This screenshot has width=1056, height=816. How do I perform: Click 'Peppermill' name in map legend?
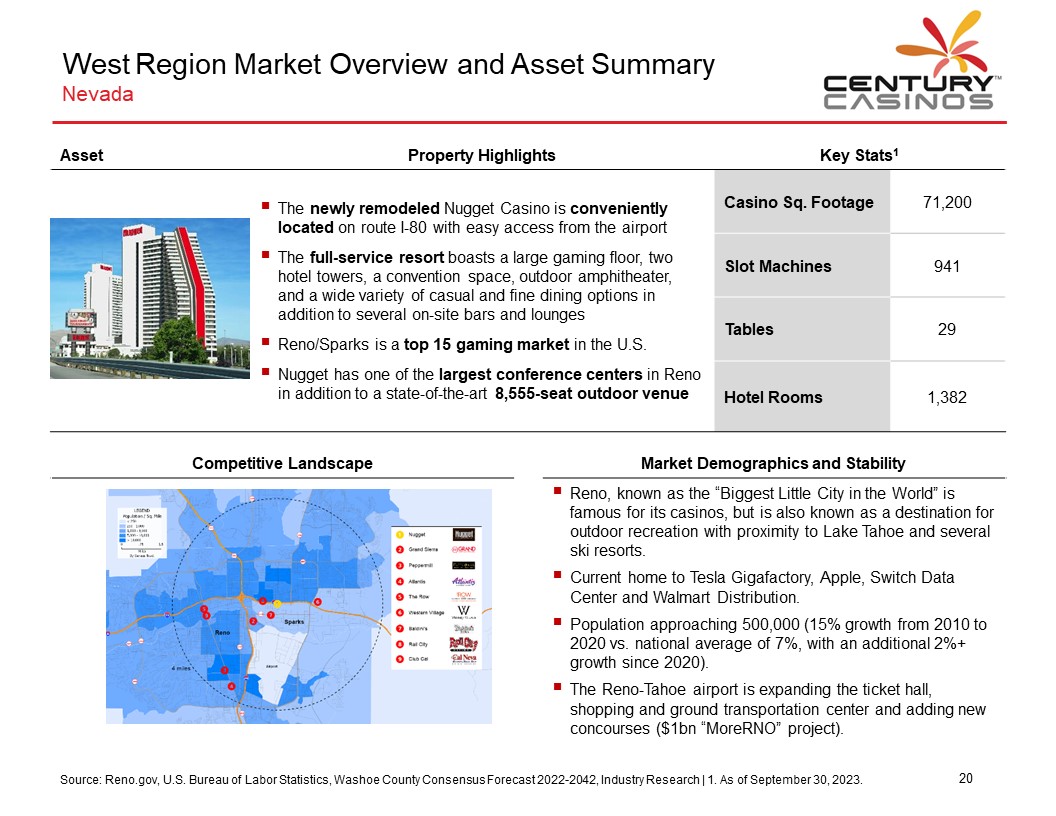click(420, 566)
